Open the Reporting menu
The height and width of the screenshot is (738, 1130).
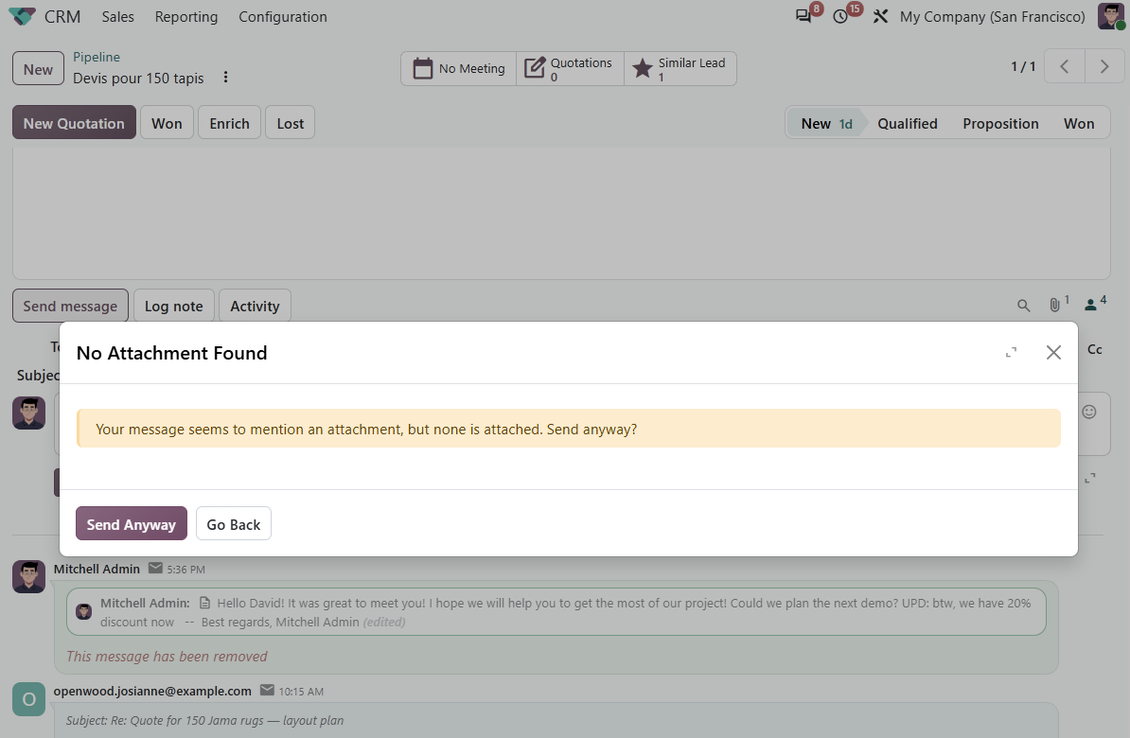[186, 17]
